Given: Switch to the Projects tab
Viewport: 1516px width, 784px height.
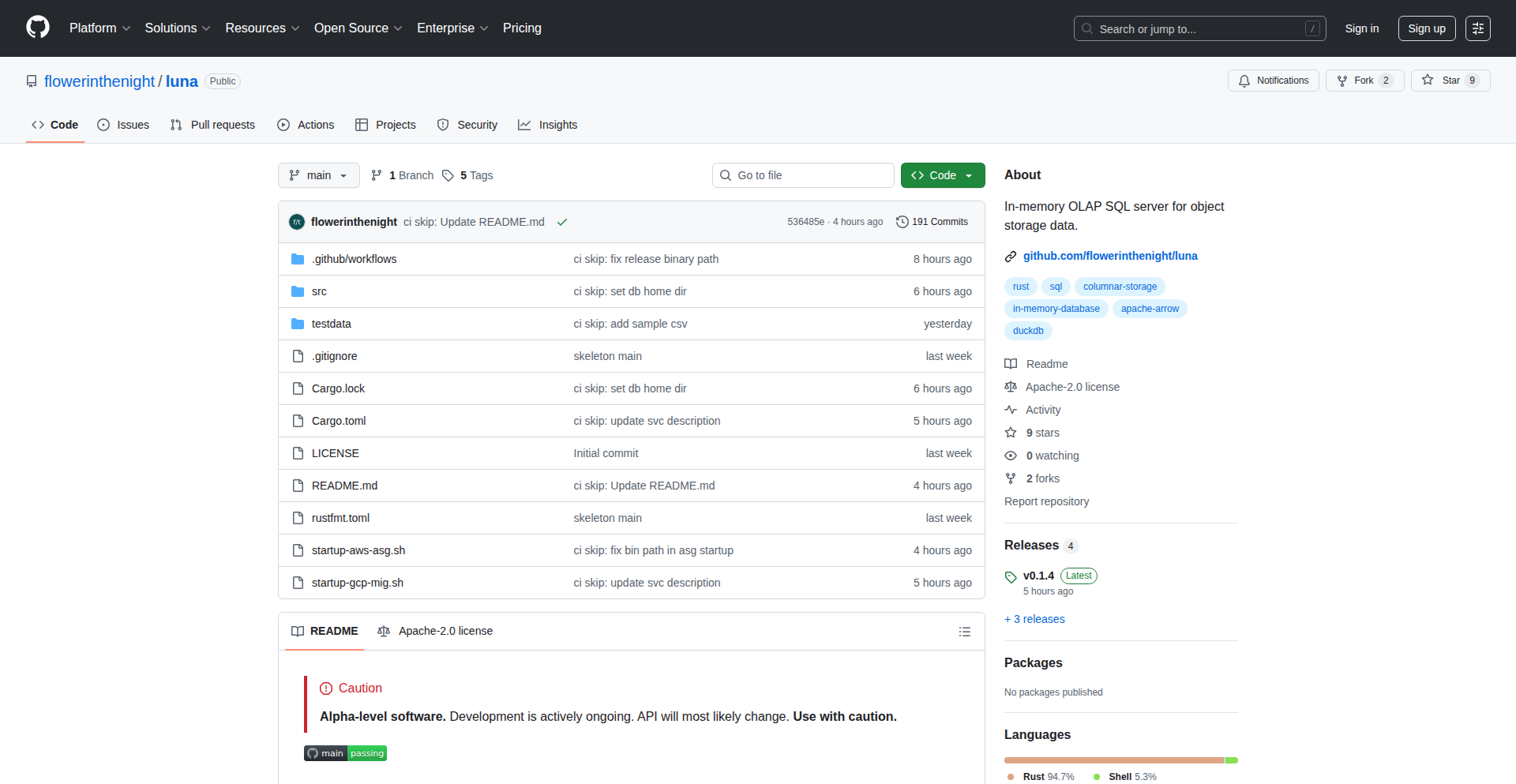Looking at the screenshot, I should [x=385, y=125].
